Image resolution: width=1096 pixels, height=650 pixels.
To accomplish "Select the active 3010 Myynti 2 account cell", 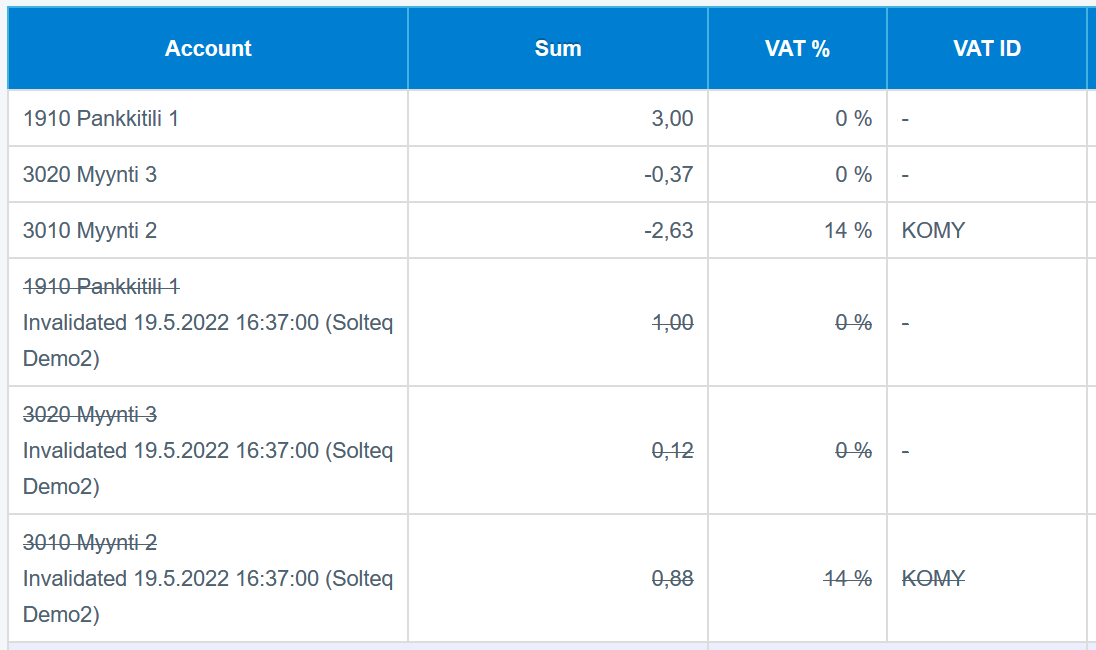I will click(x=90, y=231).
